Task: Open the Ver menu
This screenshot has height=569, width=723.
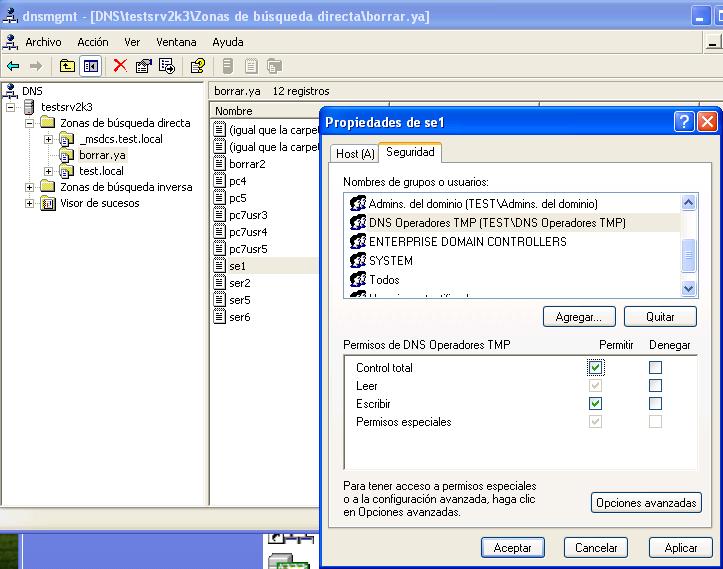Action: tap(132, 42)
